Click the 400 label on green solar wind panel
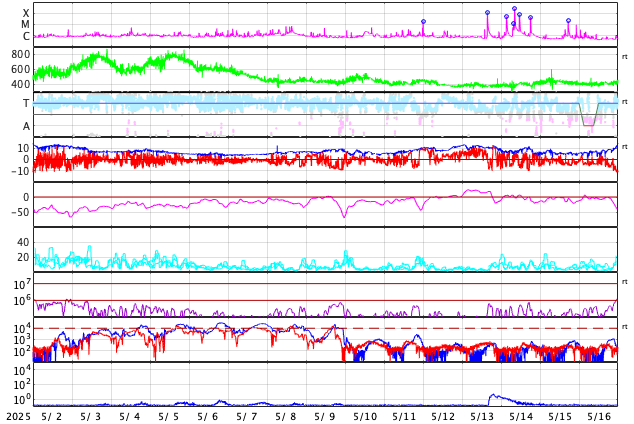This screenshot has width=634, height=424. pyautogui.click(x=21, y=84)
